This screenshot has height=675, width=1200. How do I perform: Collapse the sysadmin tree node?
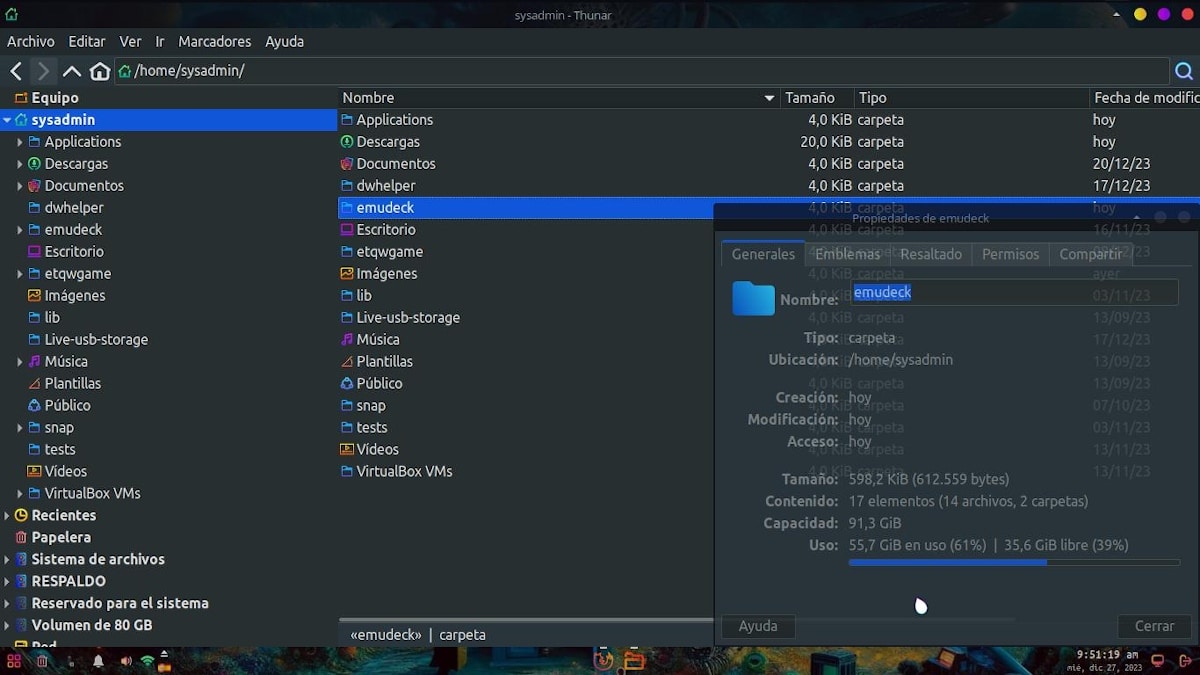[7, 120]
